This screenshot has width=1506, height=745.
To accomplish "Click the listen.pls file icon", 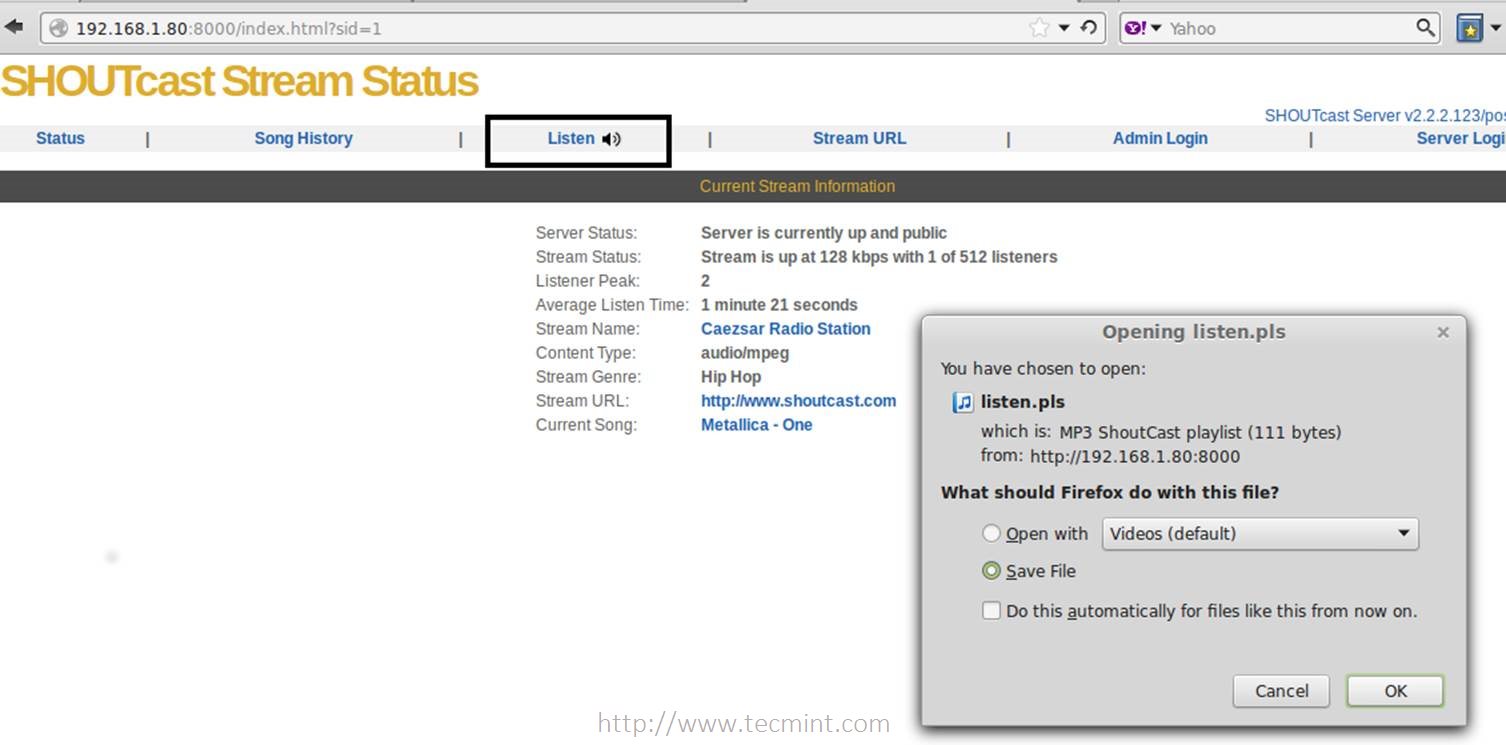I will point(963,402).
